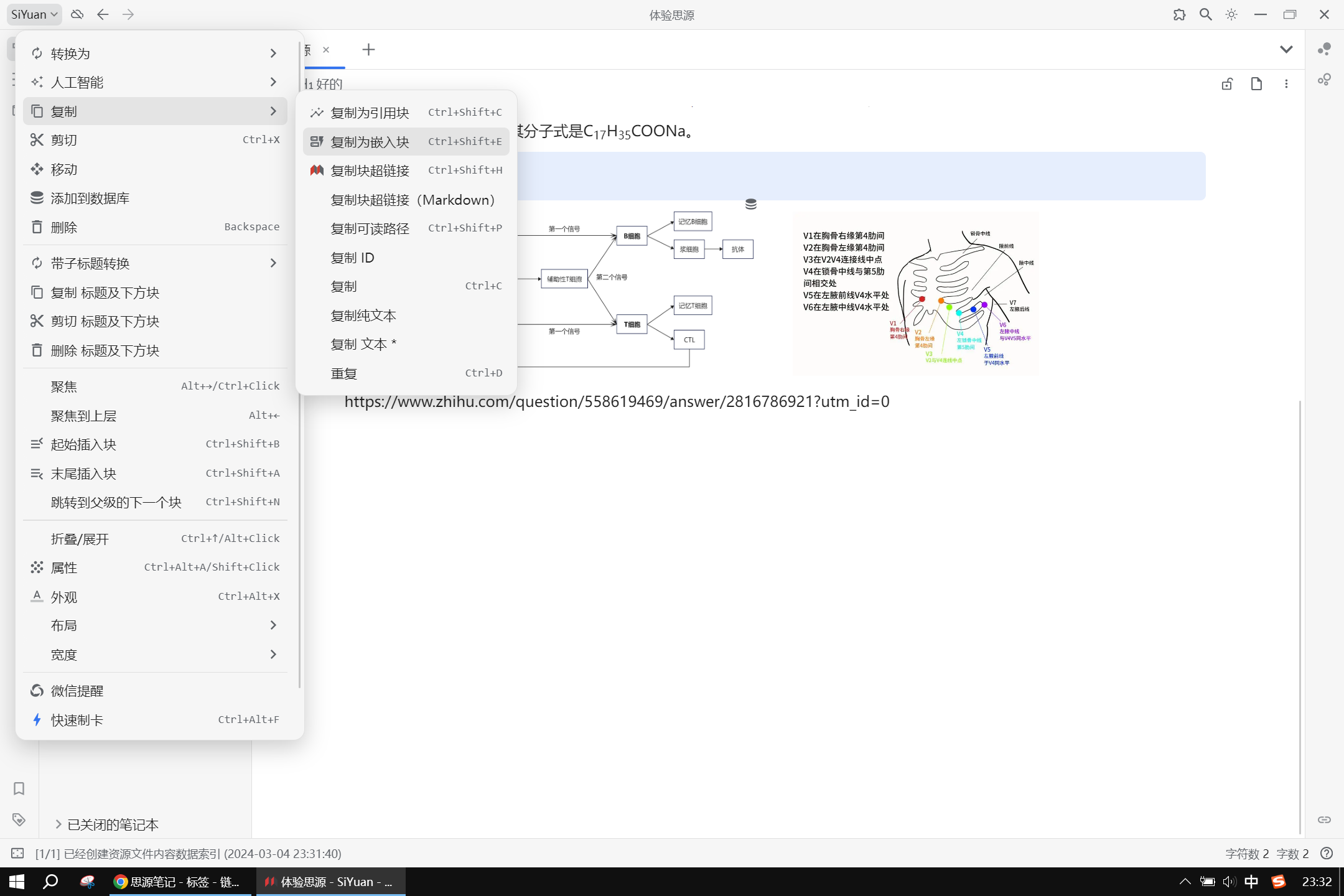1344x896 pixels.
Task: Open the tags panel icon in left dock
Action: point(19,819)
